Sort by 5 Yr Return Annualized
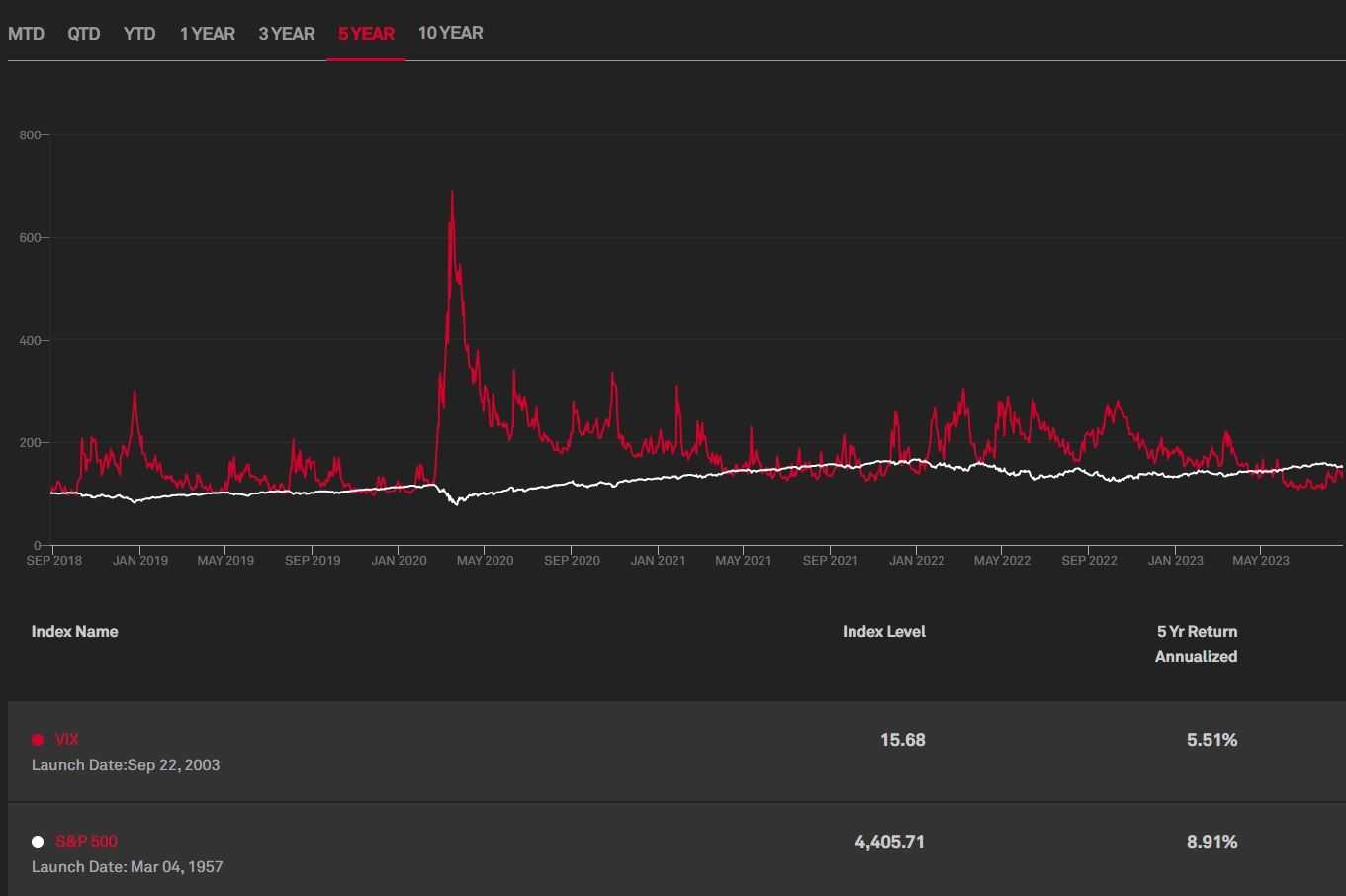Screen dimensions: 1346x896 [1196, 643]
